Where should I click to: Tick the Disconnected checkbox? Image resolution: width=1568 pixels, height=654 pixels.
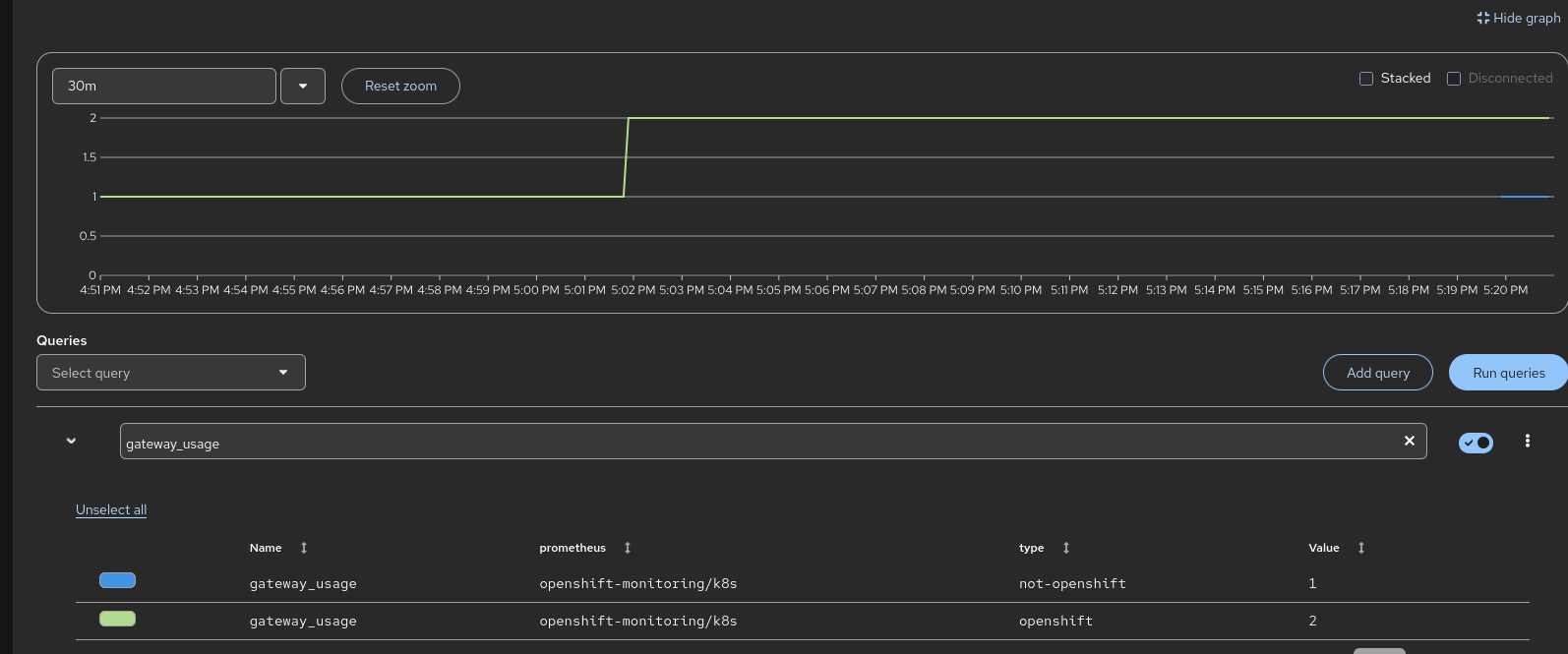coord(1454,79)
